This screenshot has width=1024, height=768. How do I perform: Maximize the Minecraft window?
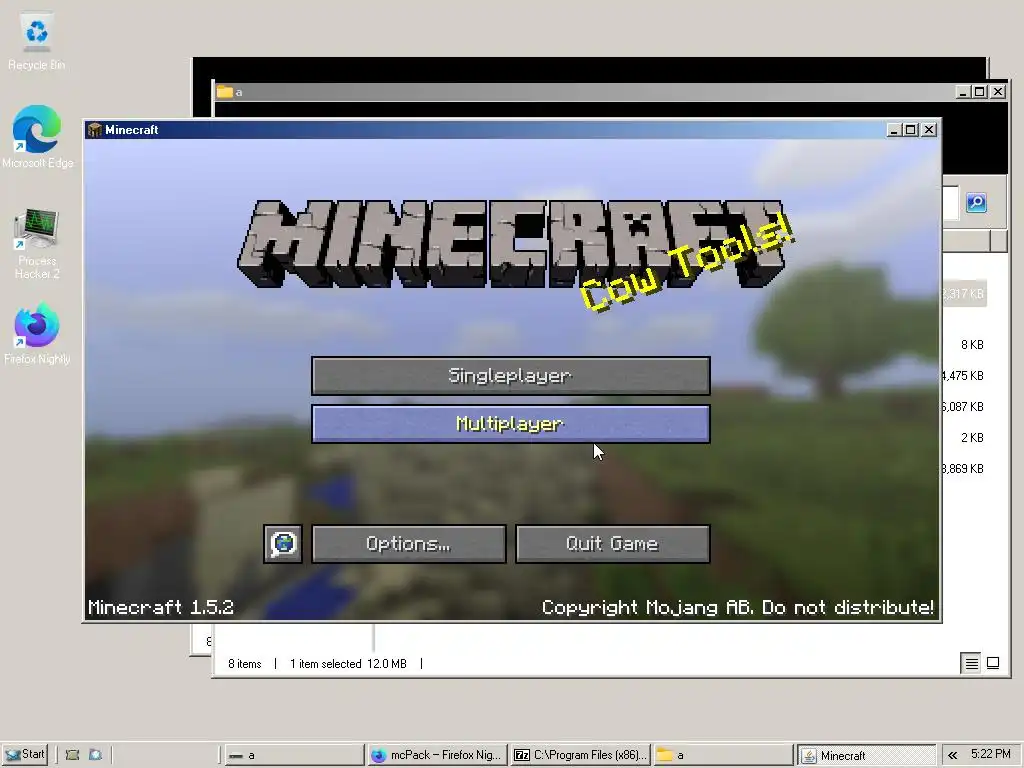910,130
